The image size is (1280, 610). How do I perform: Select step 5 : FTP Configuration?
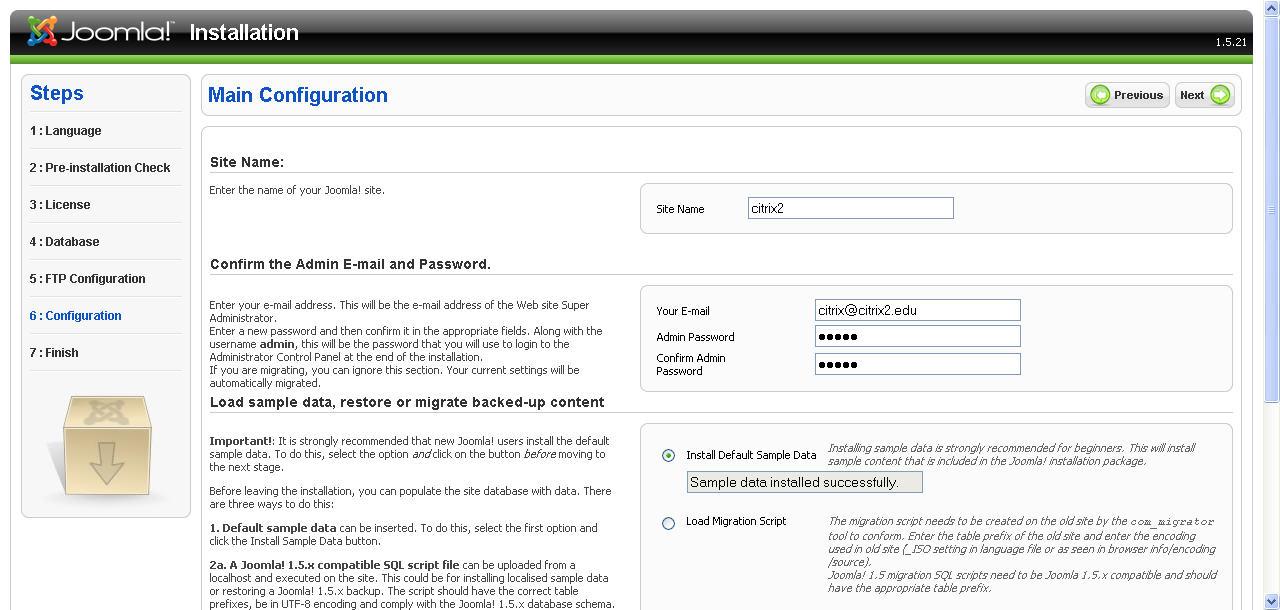pyautogui.click(x=88, y=279)
